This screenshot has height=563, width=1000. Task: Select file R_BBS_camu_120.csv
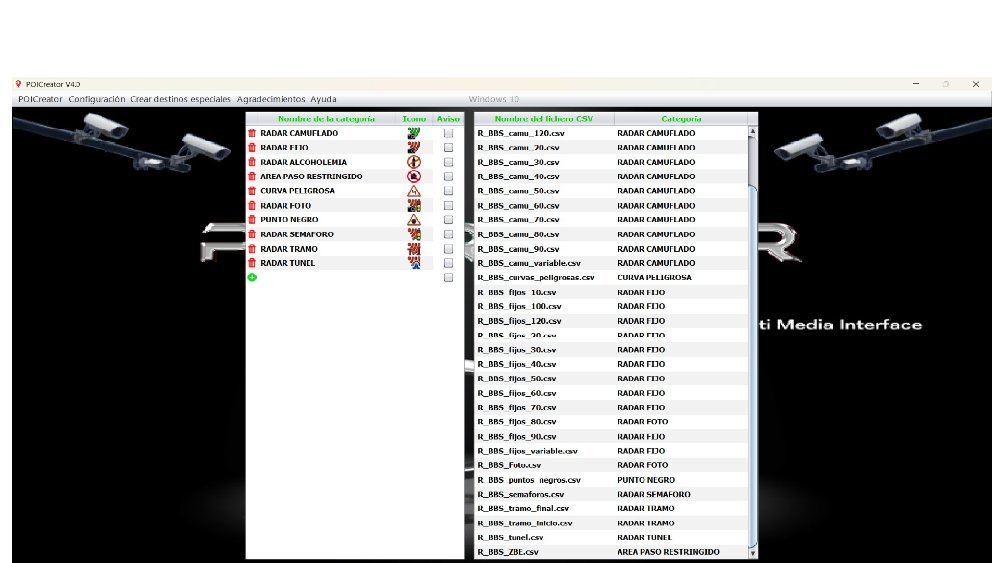[521, 133]
